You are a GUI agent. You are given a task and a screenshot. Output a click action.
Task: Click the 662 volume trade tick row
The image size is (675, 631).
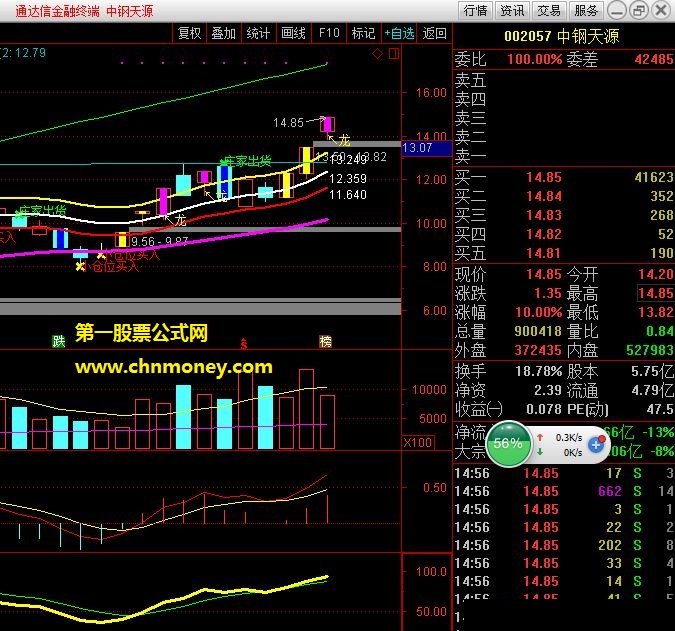pyautogui.click(x=564, y=491)
